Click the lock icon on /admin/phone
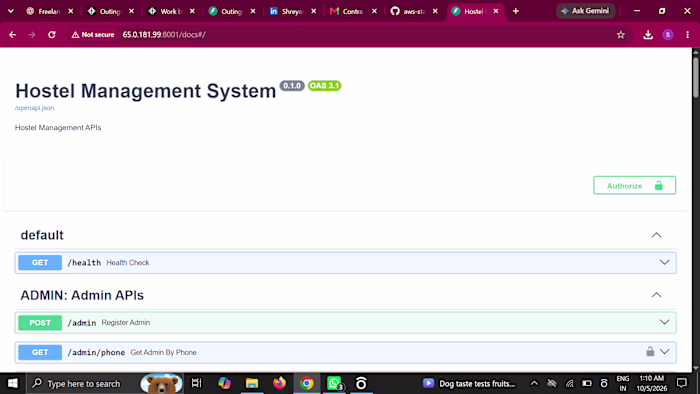The height and width of the screenshot is (394, 700). coord(650,352)
